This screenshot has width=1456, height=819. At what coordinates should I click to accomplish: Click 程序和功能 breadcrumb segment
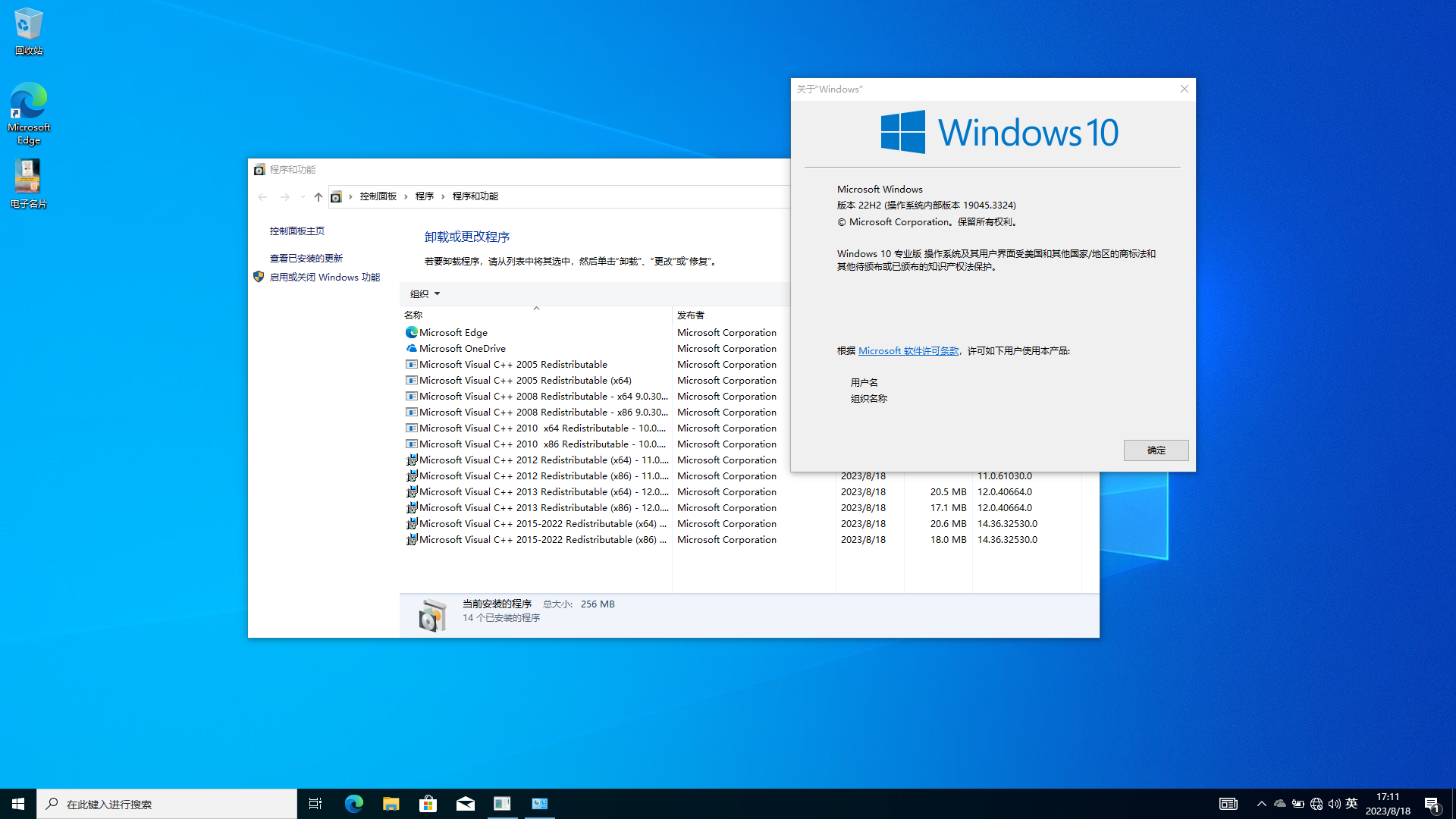pos(475,196)
